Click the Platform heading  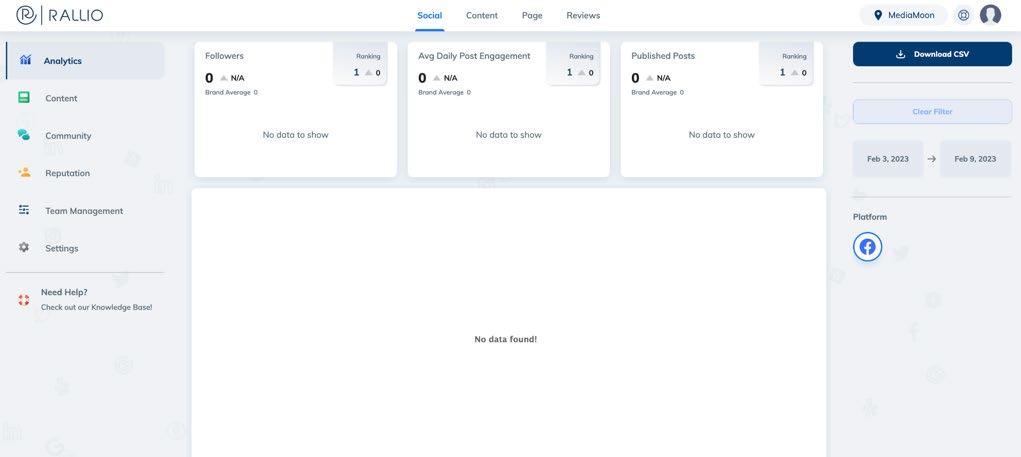tap(870, 217)
